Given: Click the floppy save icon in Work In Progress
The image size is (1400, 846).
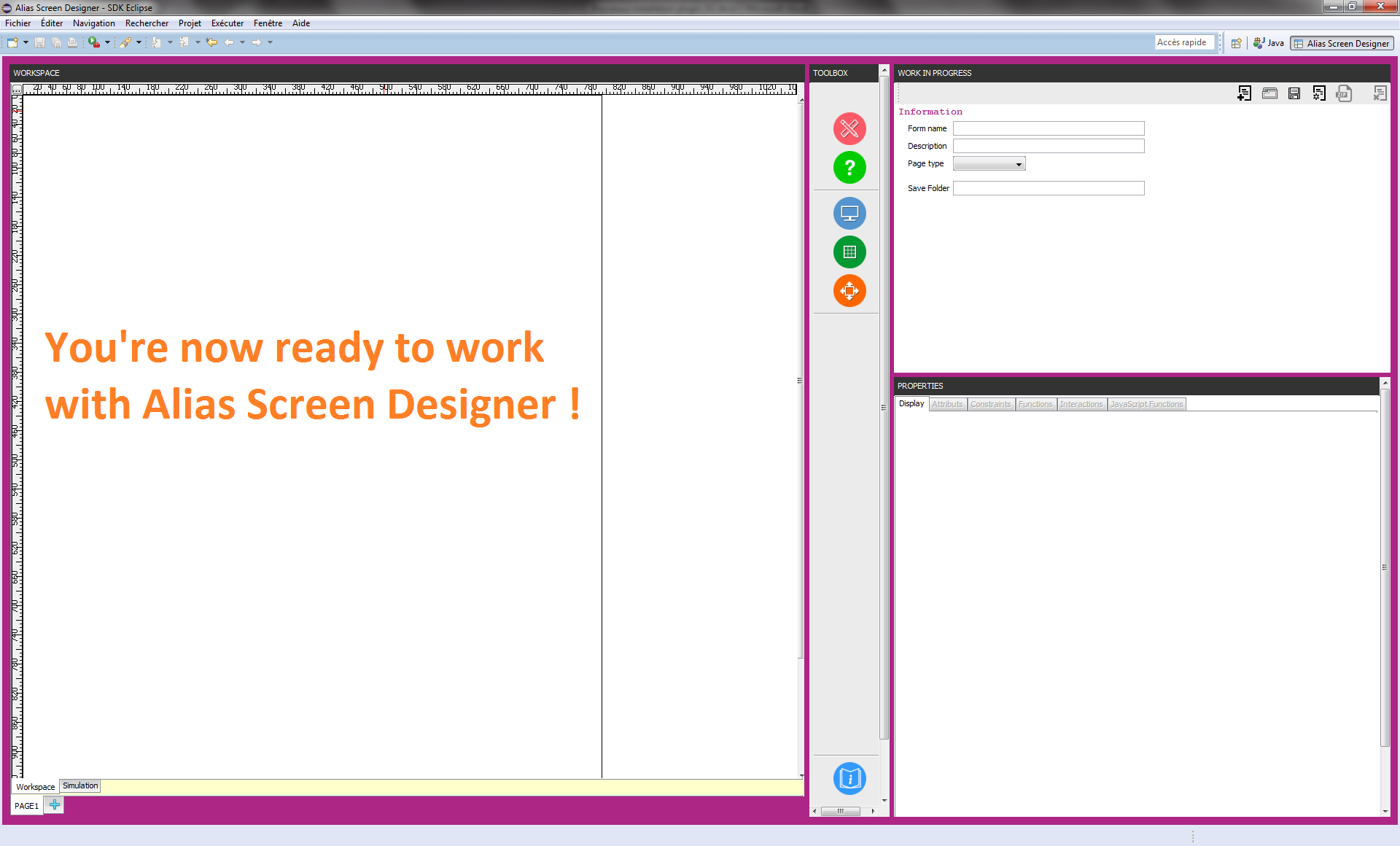Looking at the screenshot, I should click(x=1294, y=93).
